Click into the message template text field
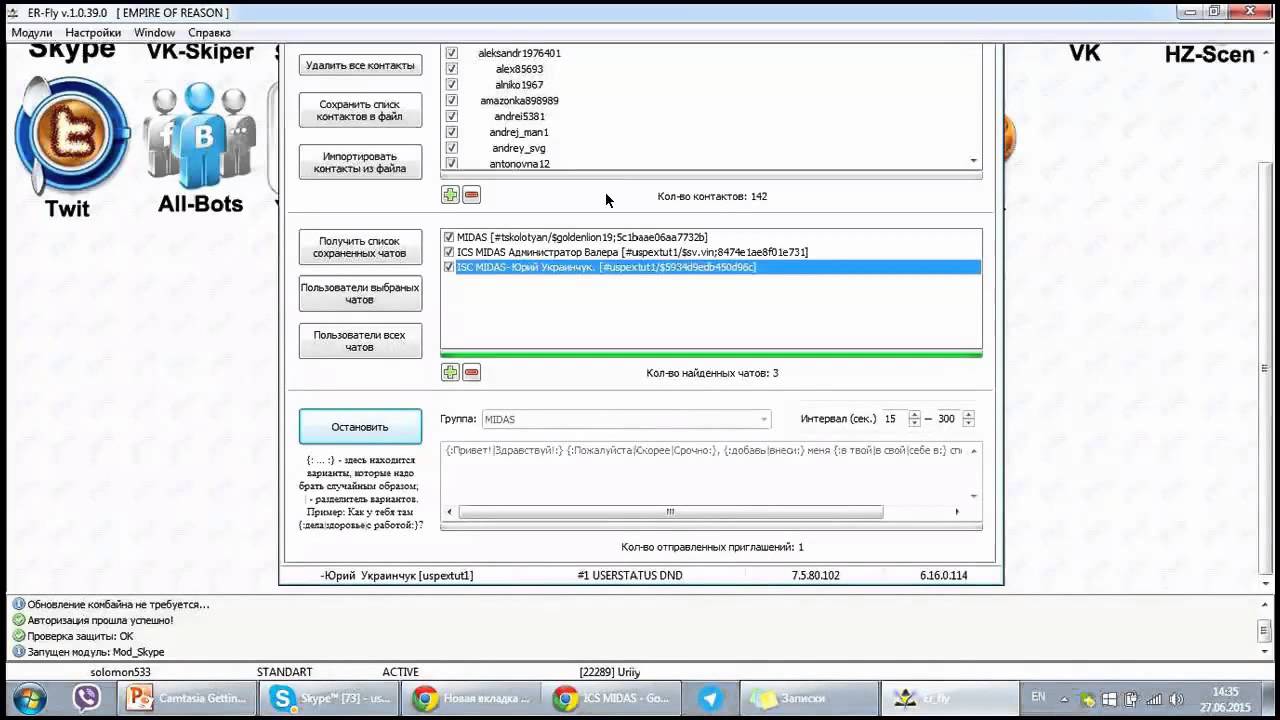The image size is (1280, 720). point(703,472)
